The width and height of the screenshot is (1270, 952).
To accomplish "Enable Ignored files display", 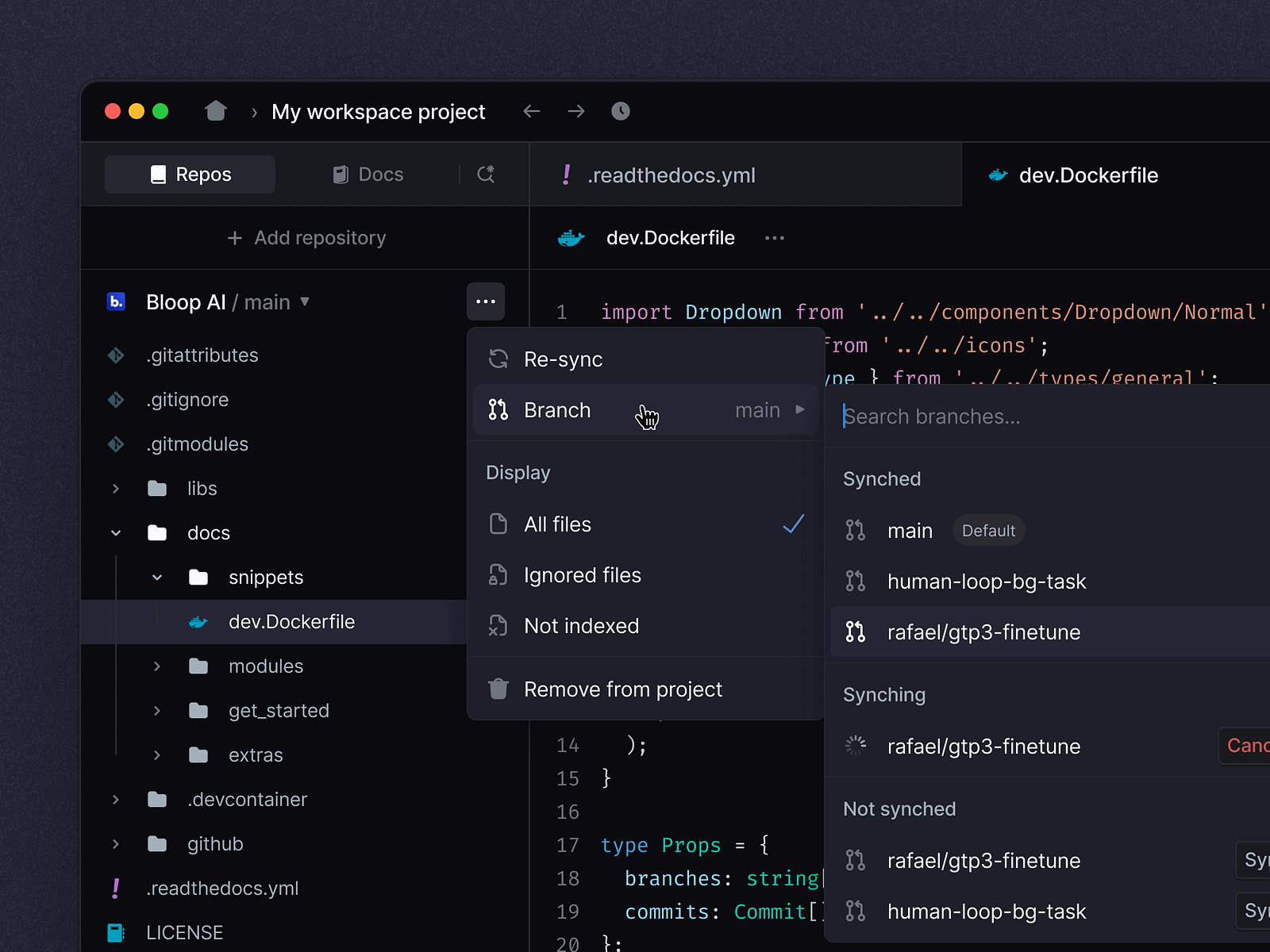I will 583,575.
